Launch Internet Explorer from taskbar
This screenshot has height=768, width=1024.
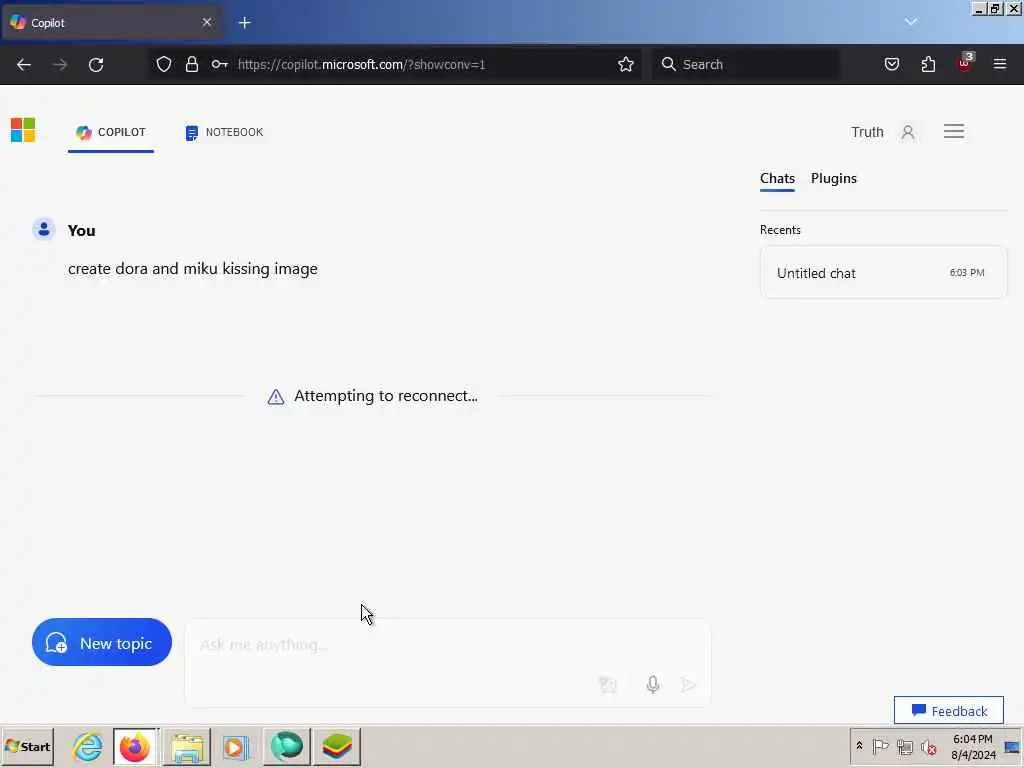click(x=88, y=746)
